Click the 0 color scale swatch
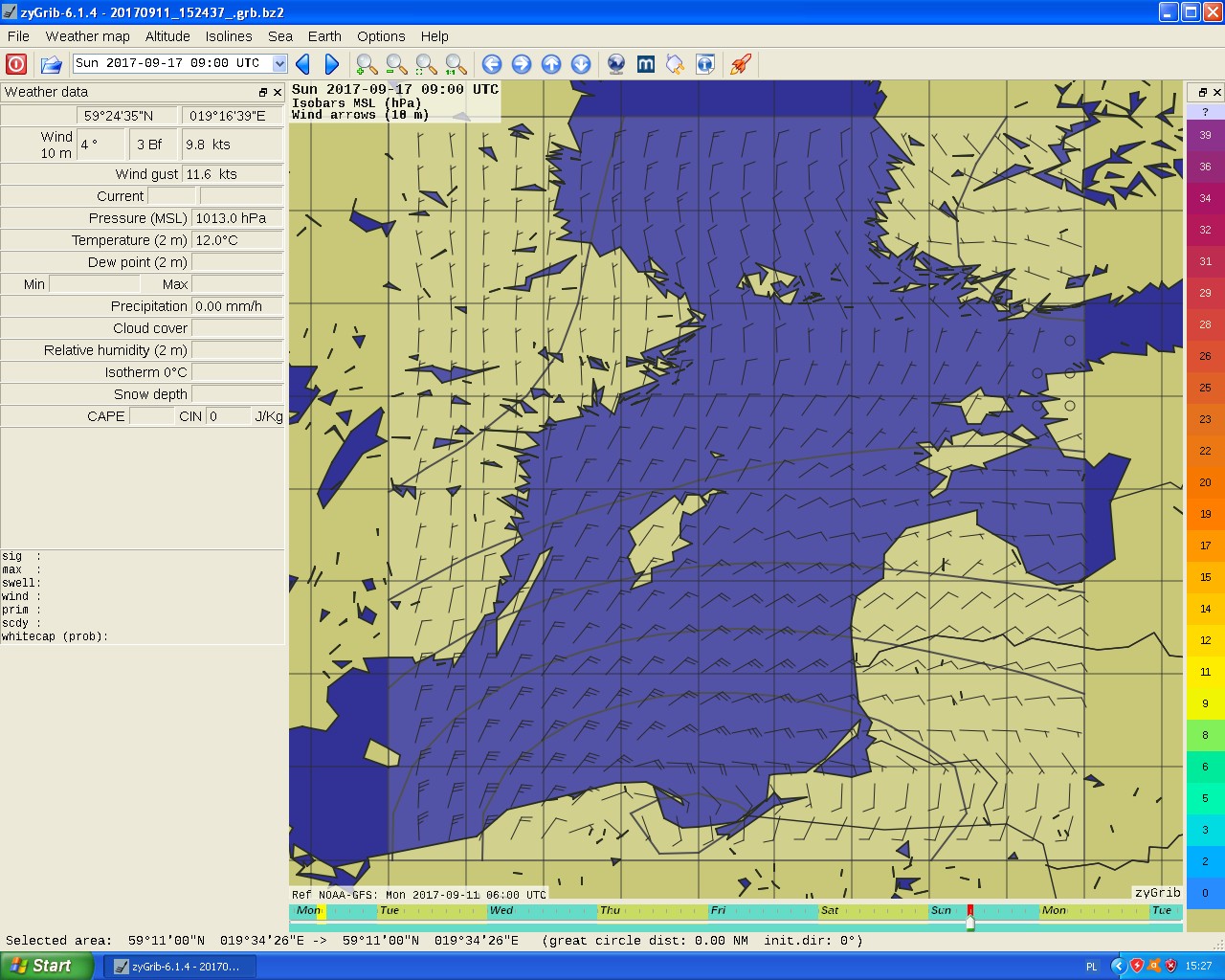 click(x=1205, y=893)
